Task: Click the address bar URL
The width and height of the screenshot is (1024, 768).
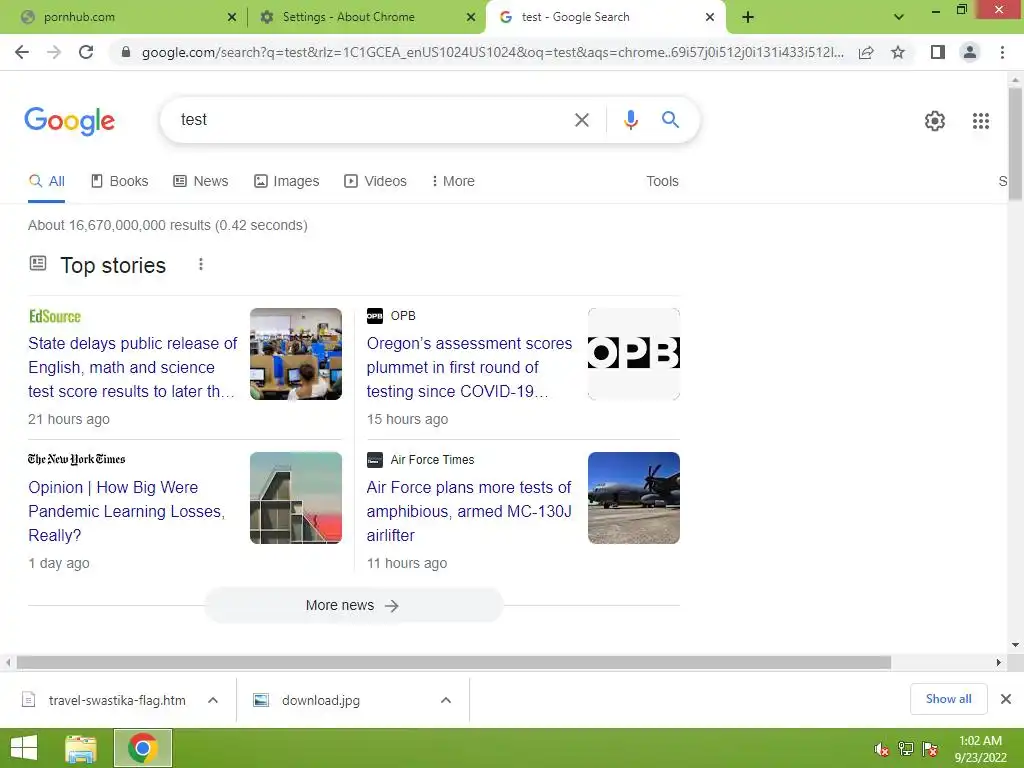Action: point(492,52)
